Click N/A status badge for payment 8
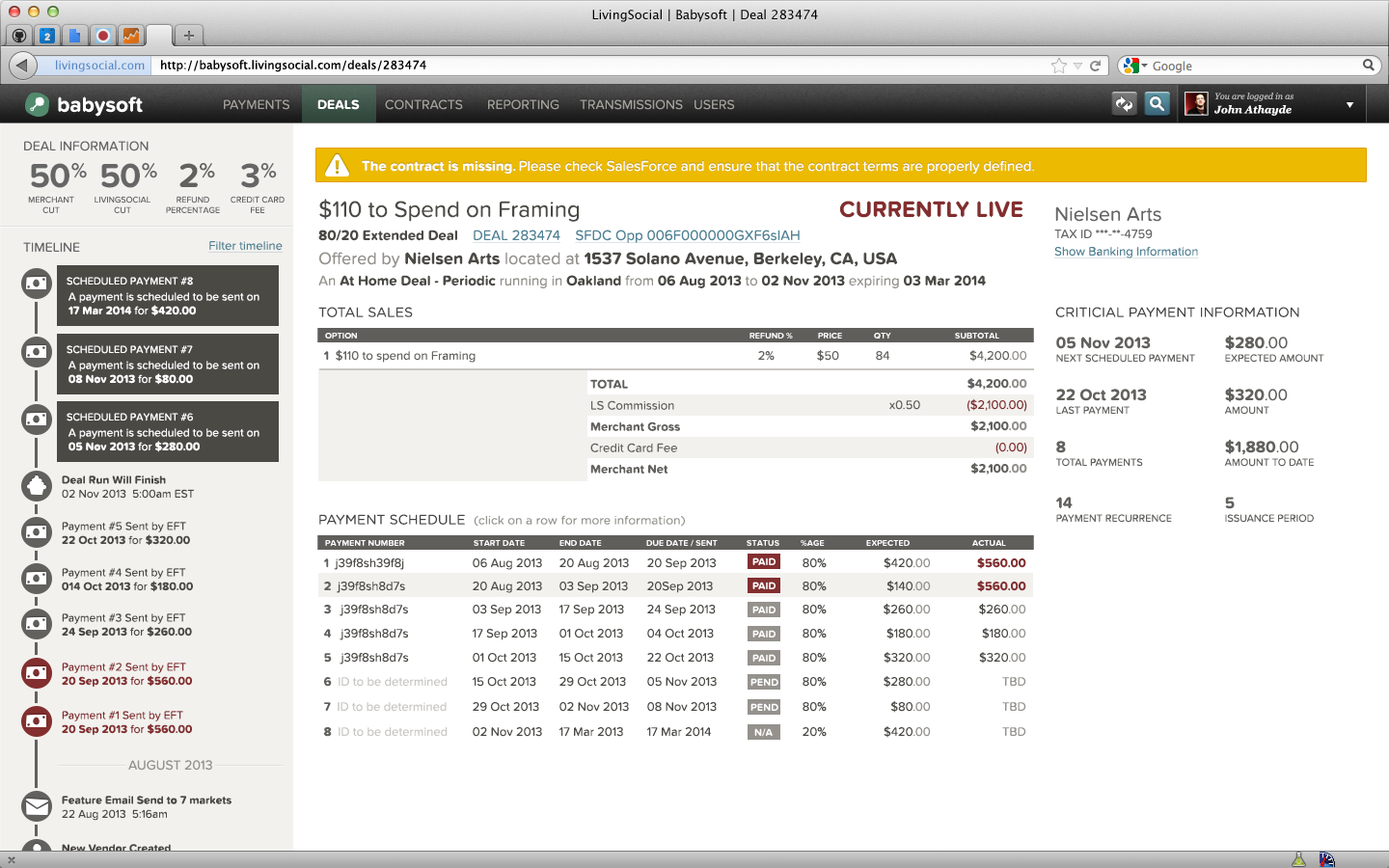Viewport: 1389px width, 868px height. [764, 732]
